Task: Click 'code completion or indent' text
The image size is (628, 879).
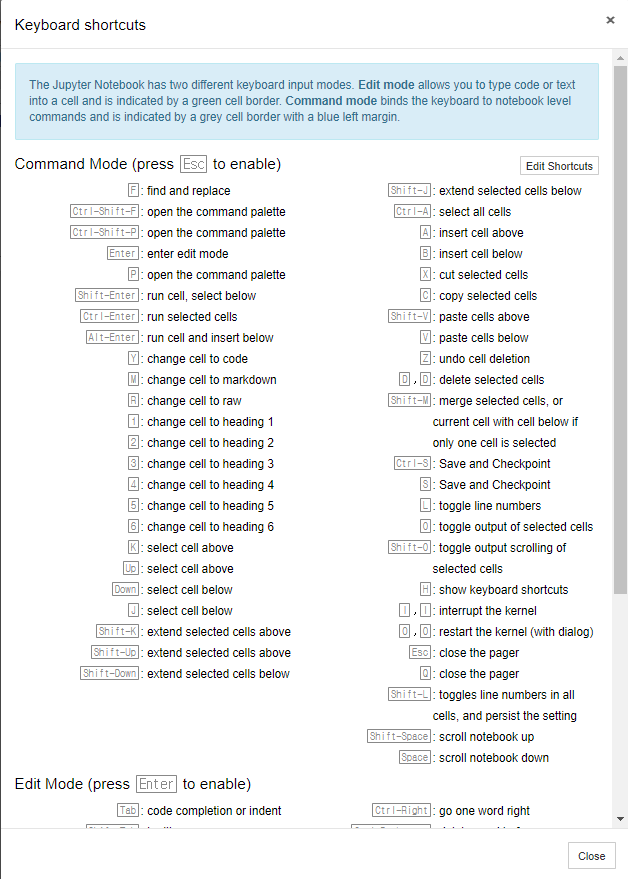Action: pyautogui.click(x=214, y=811)
